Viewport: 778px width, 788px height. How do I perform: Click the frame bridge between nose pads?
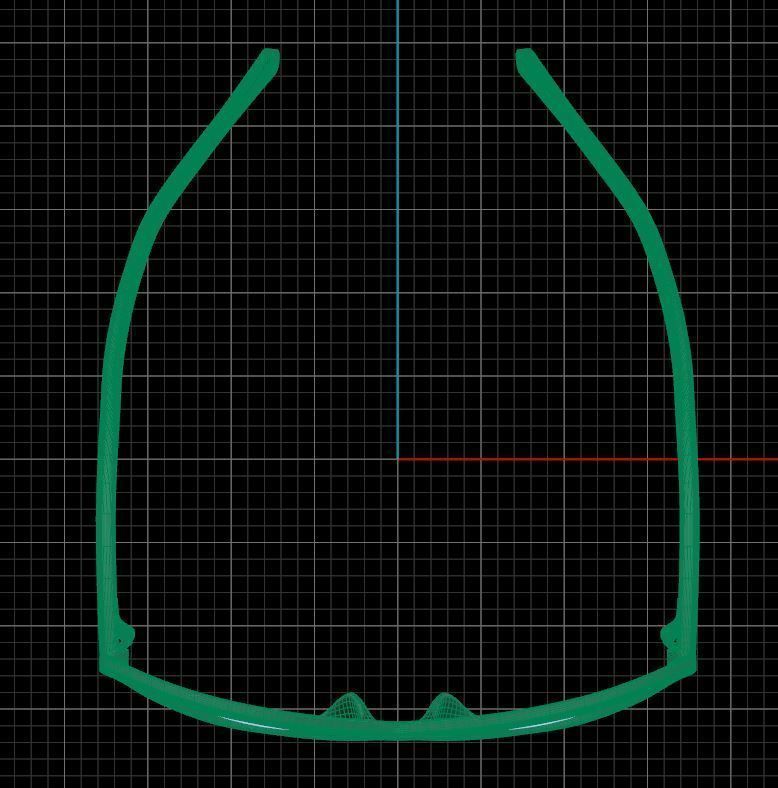tap(398, 730)
